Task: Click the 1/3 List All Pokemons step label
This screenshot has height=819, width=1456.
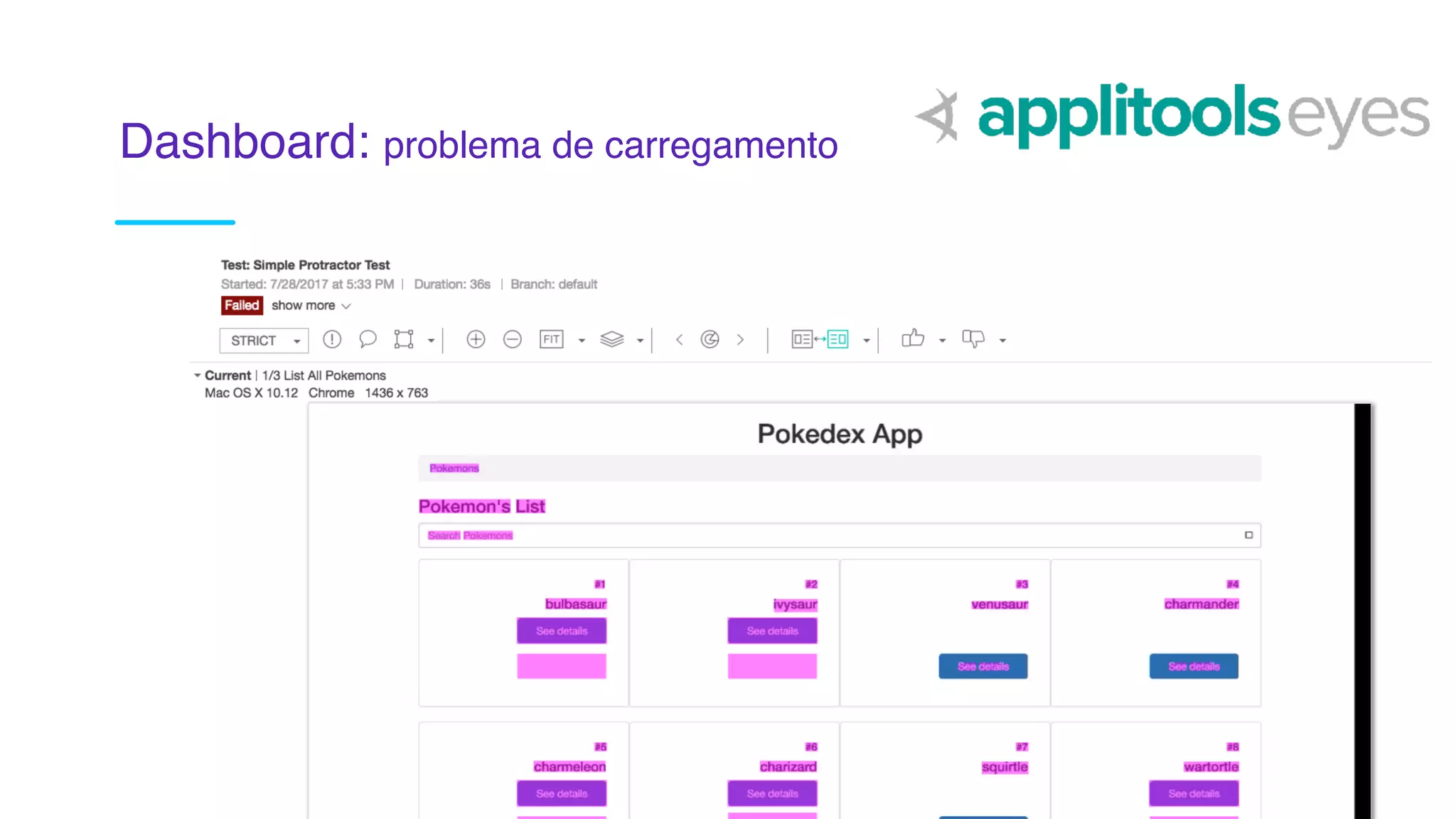Action: 324,375
